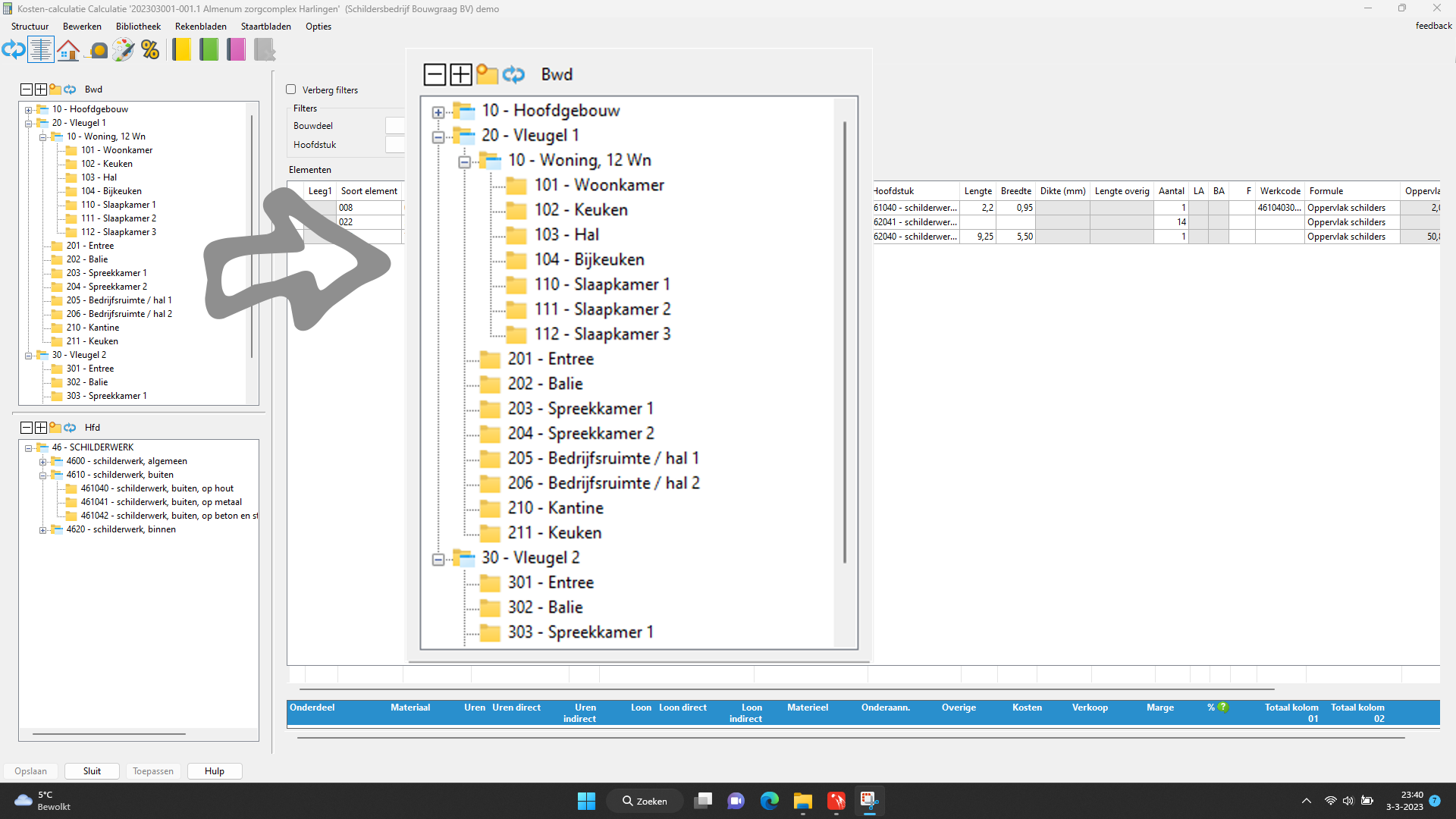
Task: Open the Rekenbladen menu
Action: 200,26
